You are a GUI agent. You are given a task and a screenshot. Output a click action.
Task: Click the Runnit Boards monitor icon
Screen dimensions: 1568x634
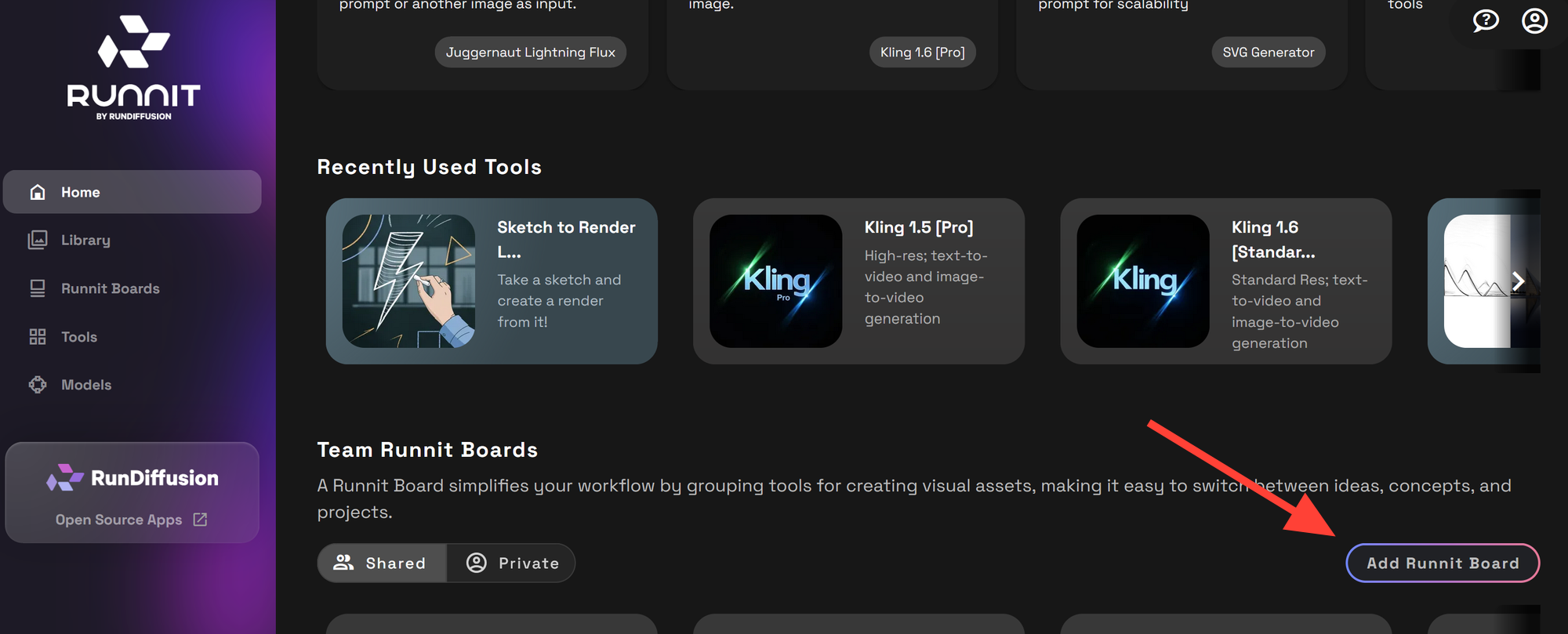(x=38, y=288)
